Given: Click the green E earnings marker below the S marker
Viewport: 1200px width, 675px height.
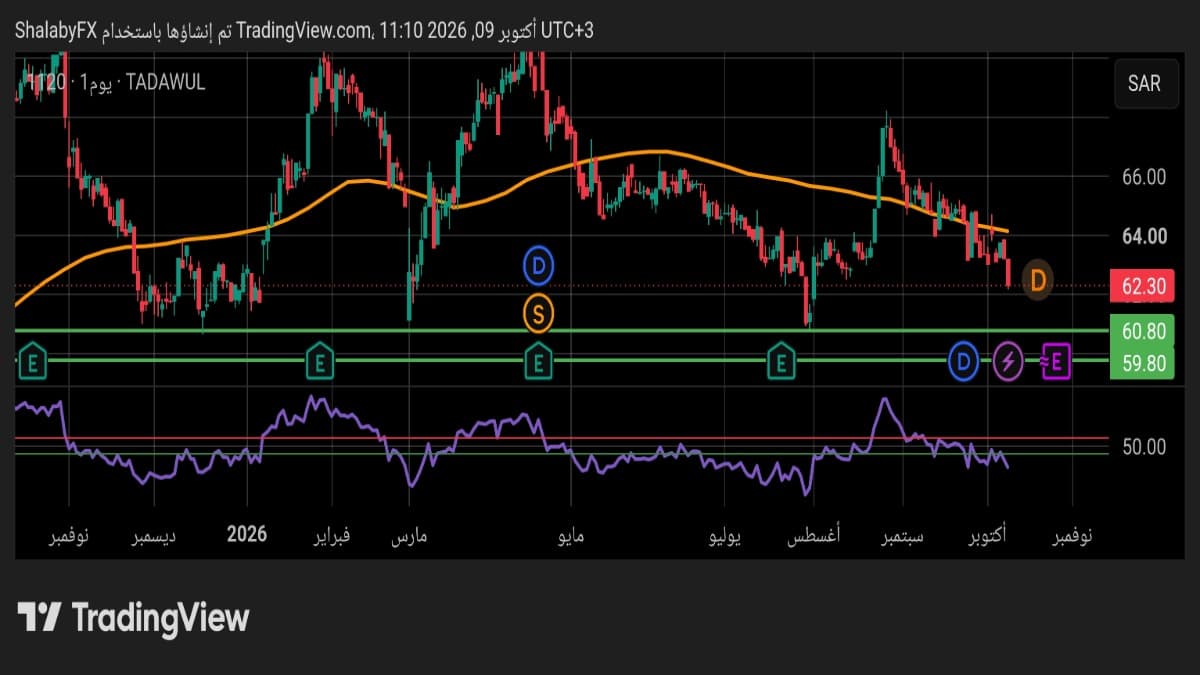Looking at the screenshot, I should pyautogui.click(x=539, y=360).
